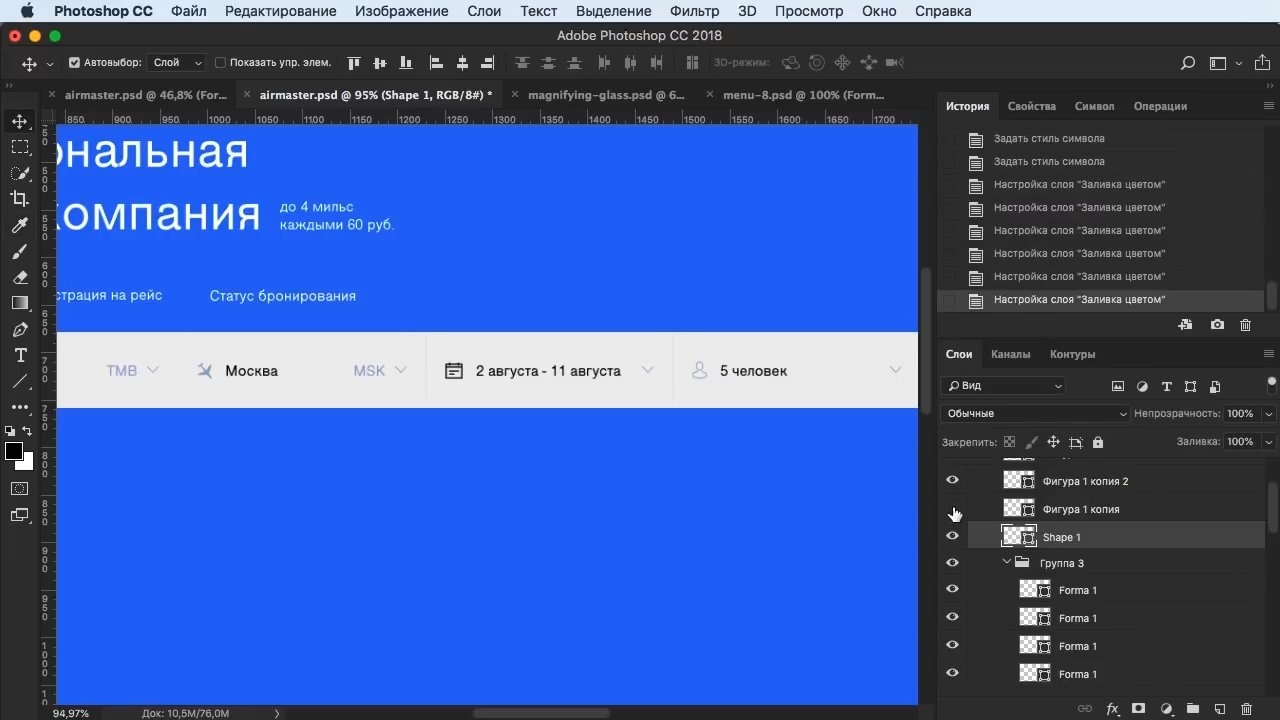The width and height of the screenshot is (1280, 720).
Task: Switch to the Контуры tab
Action: coord(1073,354)
